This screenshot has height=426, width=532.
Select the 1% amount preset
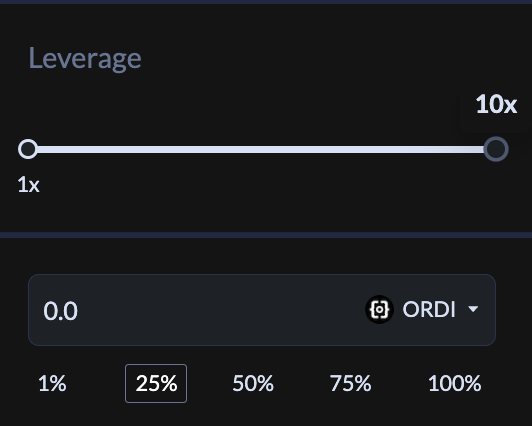52,384
